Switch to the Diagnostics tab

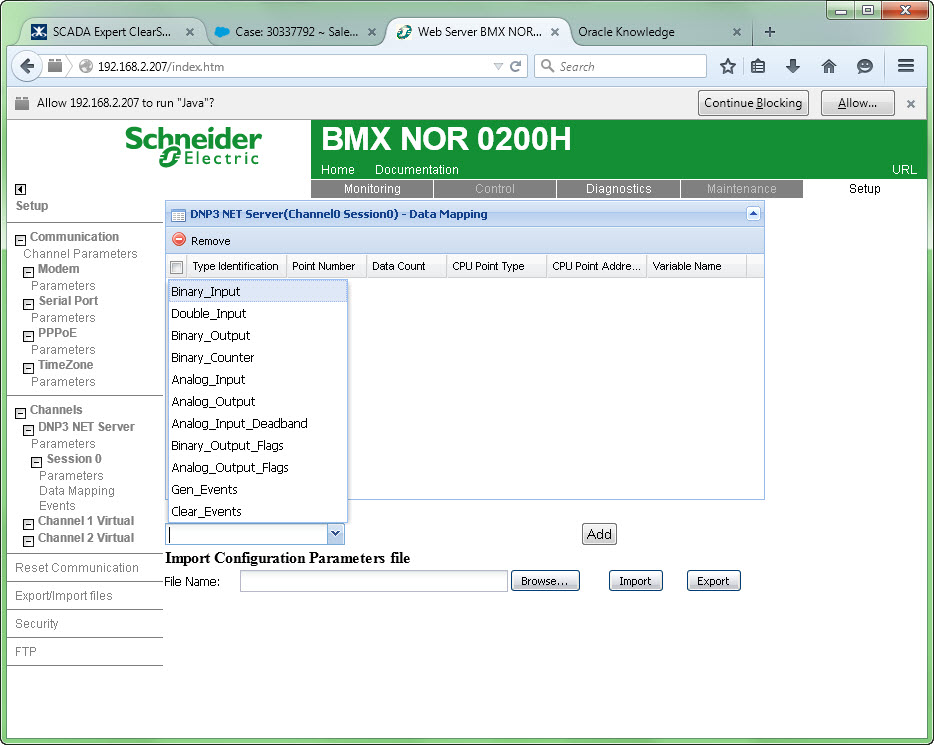pyautogui.click(x=618, y=189)
